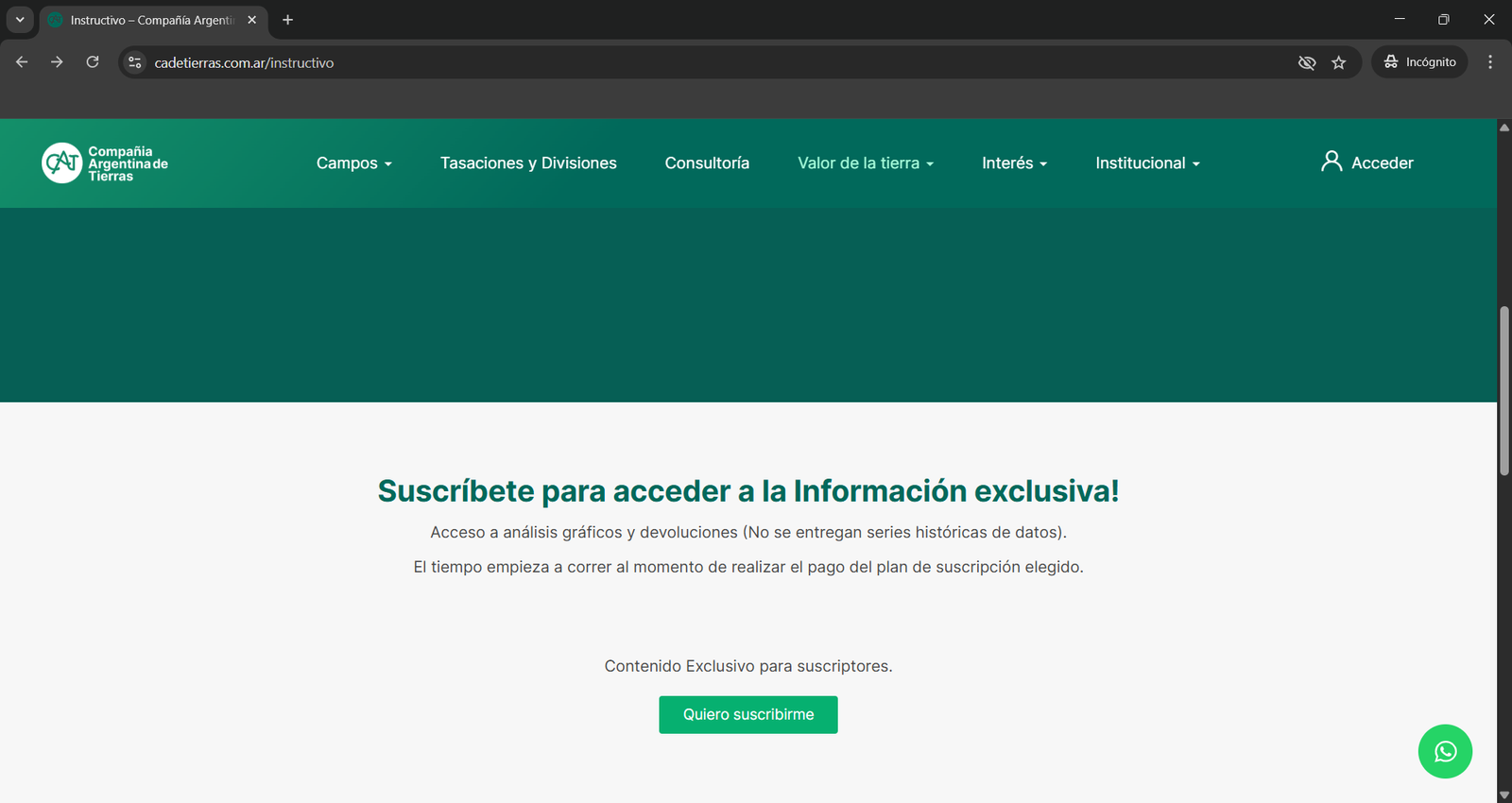Open the site information icon in address bar
The image size is (1512, 803).
135,62
